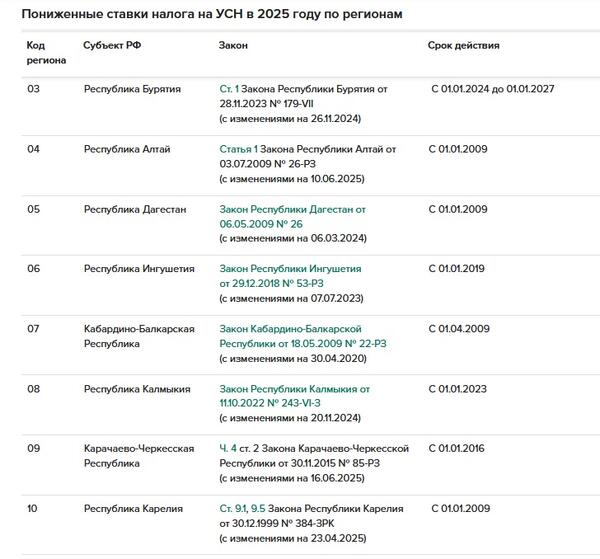Click the Buryatia validity period 'С 01.01.2024 до 01.01.2027'
The image size is (600, 559).
click(492, 89)
